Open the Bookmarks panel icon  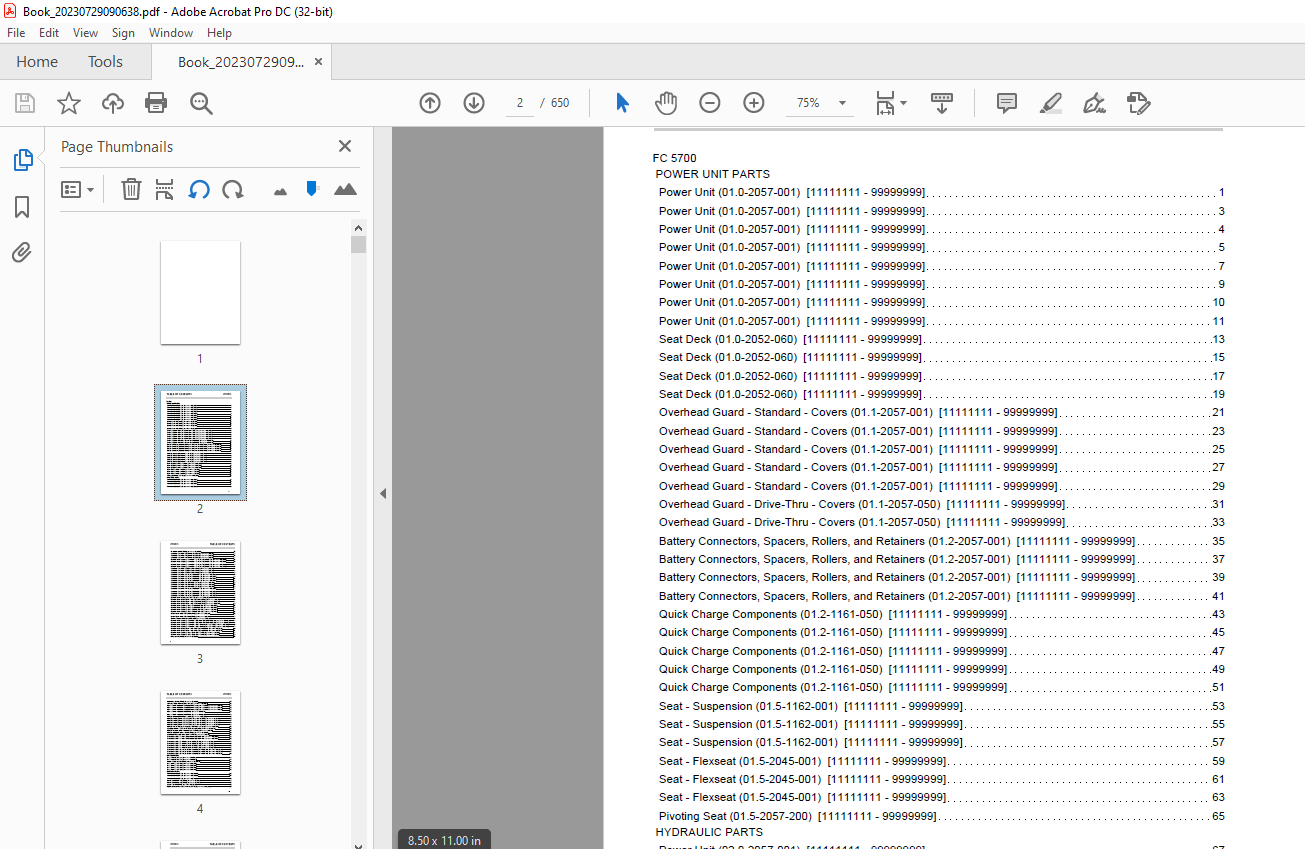pos(22,207)
